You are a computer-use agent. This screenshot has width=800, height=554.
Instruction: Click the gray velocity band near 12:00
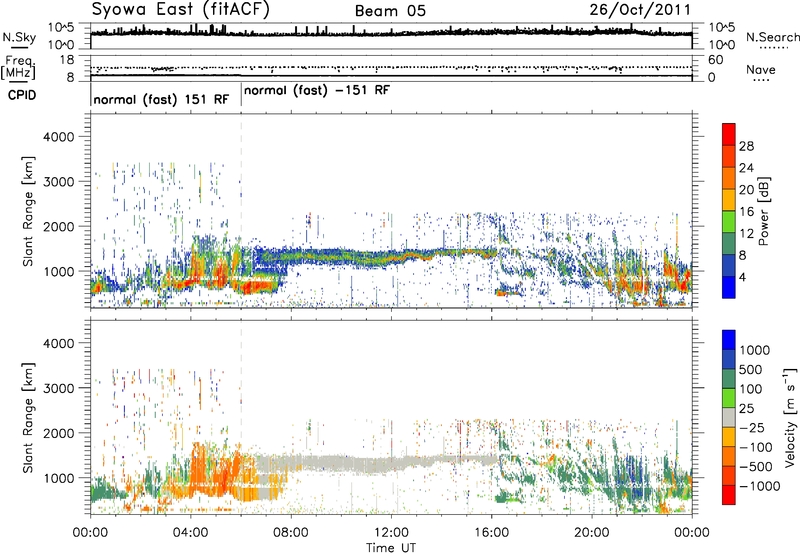(391, 465)
